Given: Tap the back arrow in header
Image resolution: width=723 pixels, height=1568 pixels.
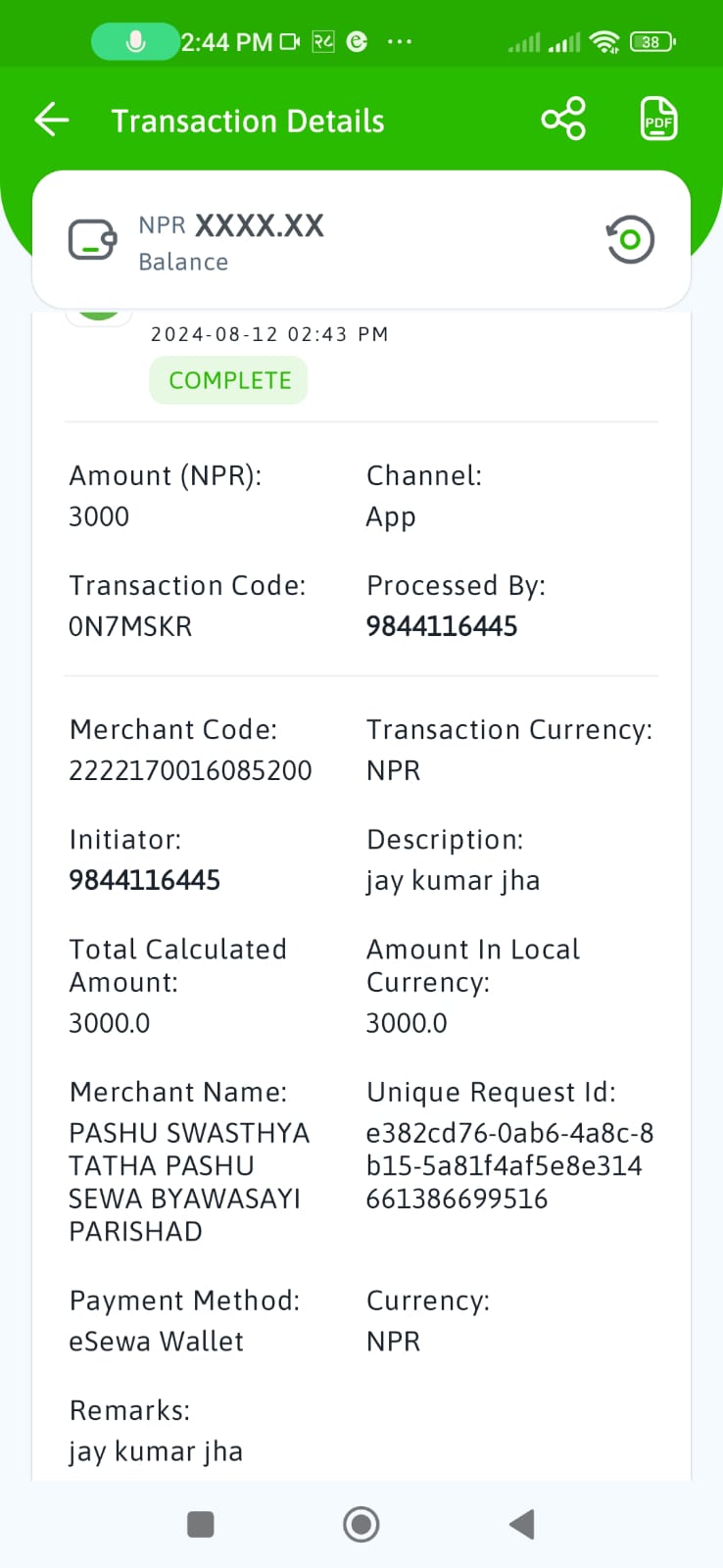Looking at the screenshot, I should [52, 121].
